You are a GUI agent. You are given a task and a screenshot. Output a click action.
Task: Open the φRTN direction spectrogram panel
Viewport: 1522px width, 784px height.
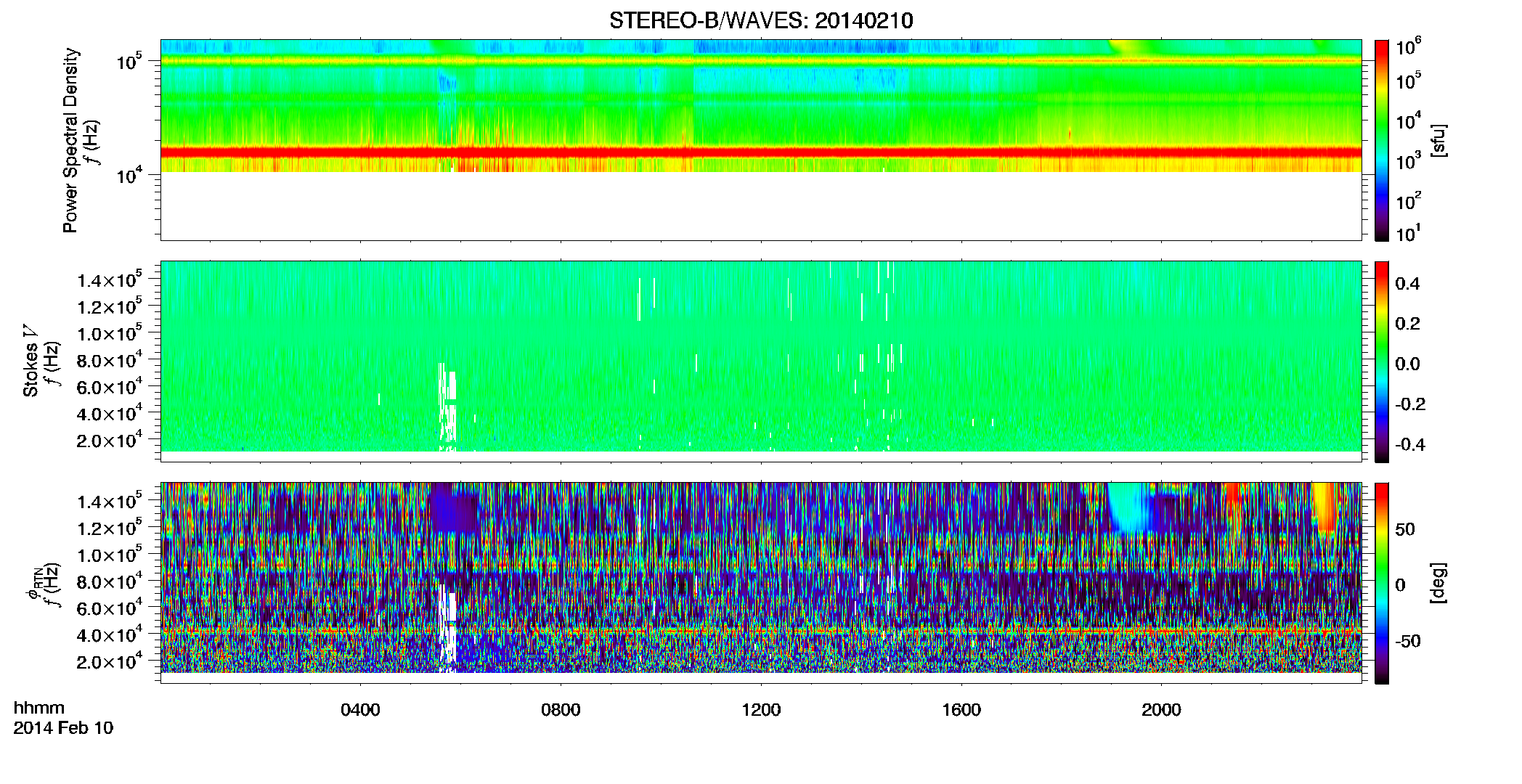[x=761, y=583]
